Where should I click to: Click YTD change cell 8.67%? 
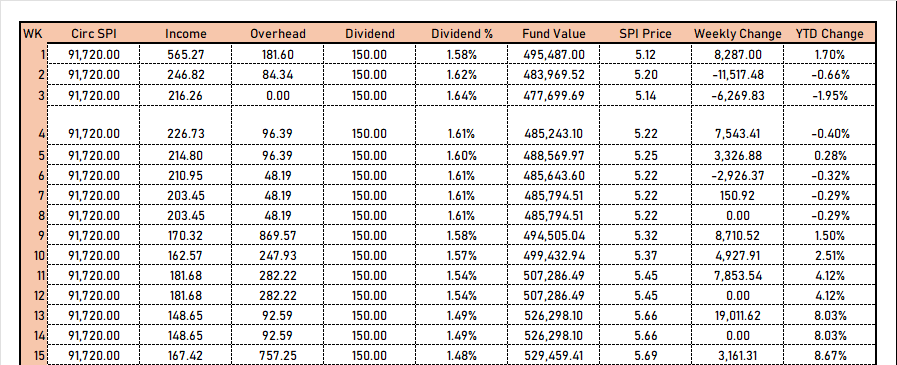pyautogui.click(x=829, y=356)
